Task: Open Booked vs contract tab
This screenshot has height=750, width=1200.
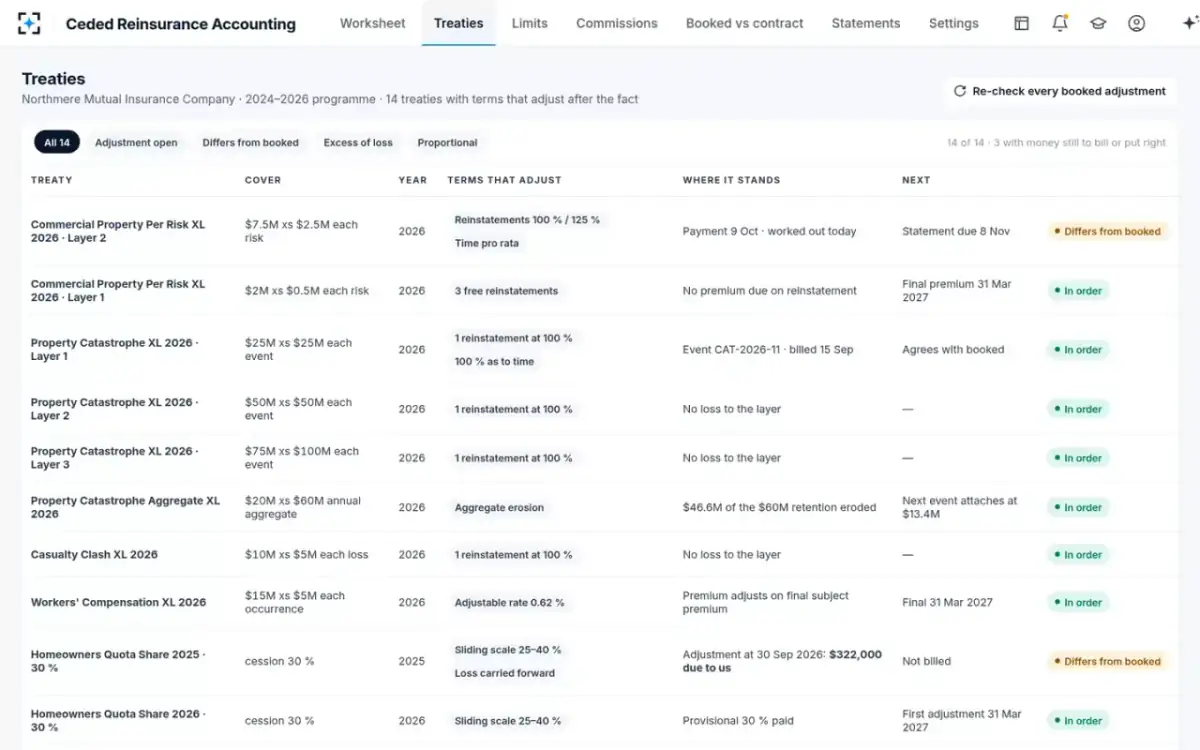Action: [745, 23]
